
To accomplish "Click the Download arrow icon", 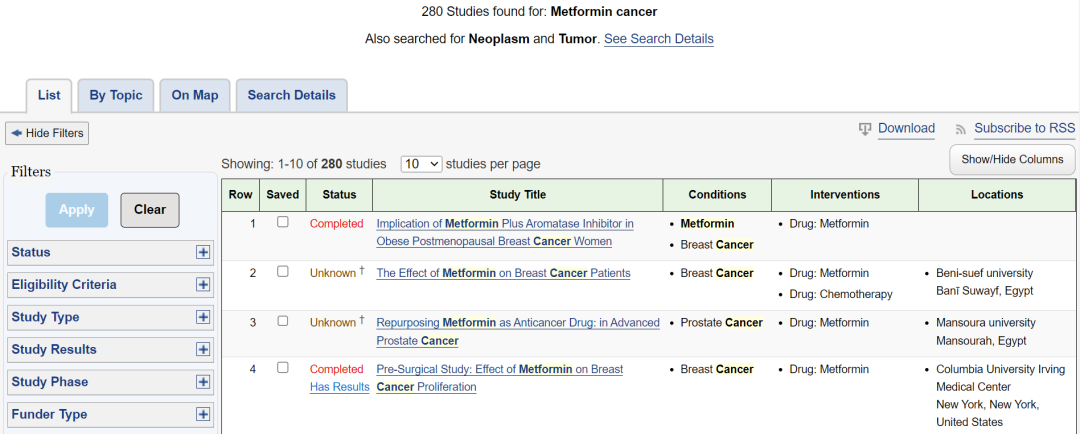I will click(865, 129).
